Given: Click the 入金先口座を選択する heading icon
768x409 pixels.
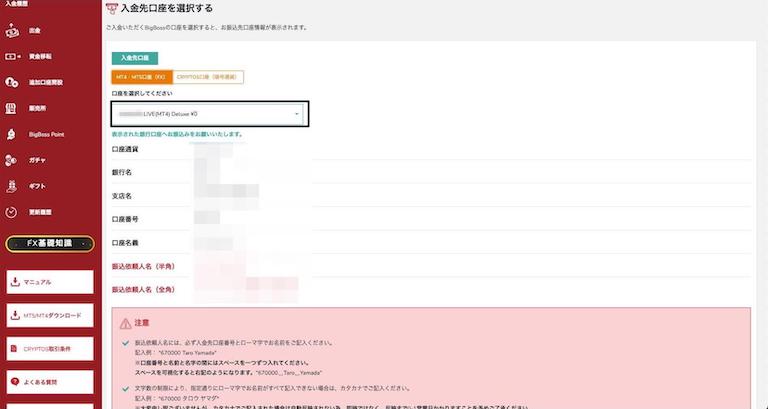Looking at the screenshot, I should click(111, 9).
